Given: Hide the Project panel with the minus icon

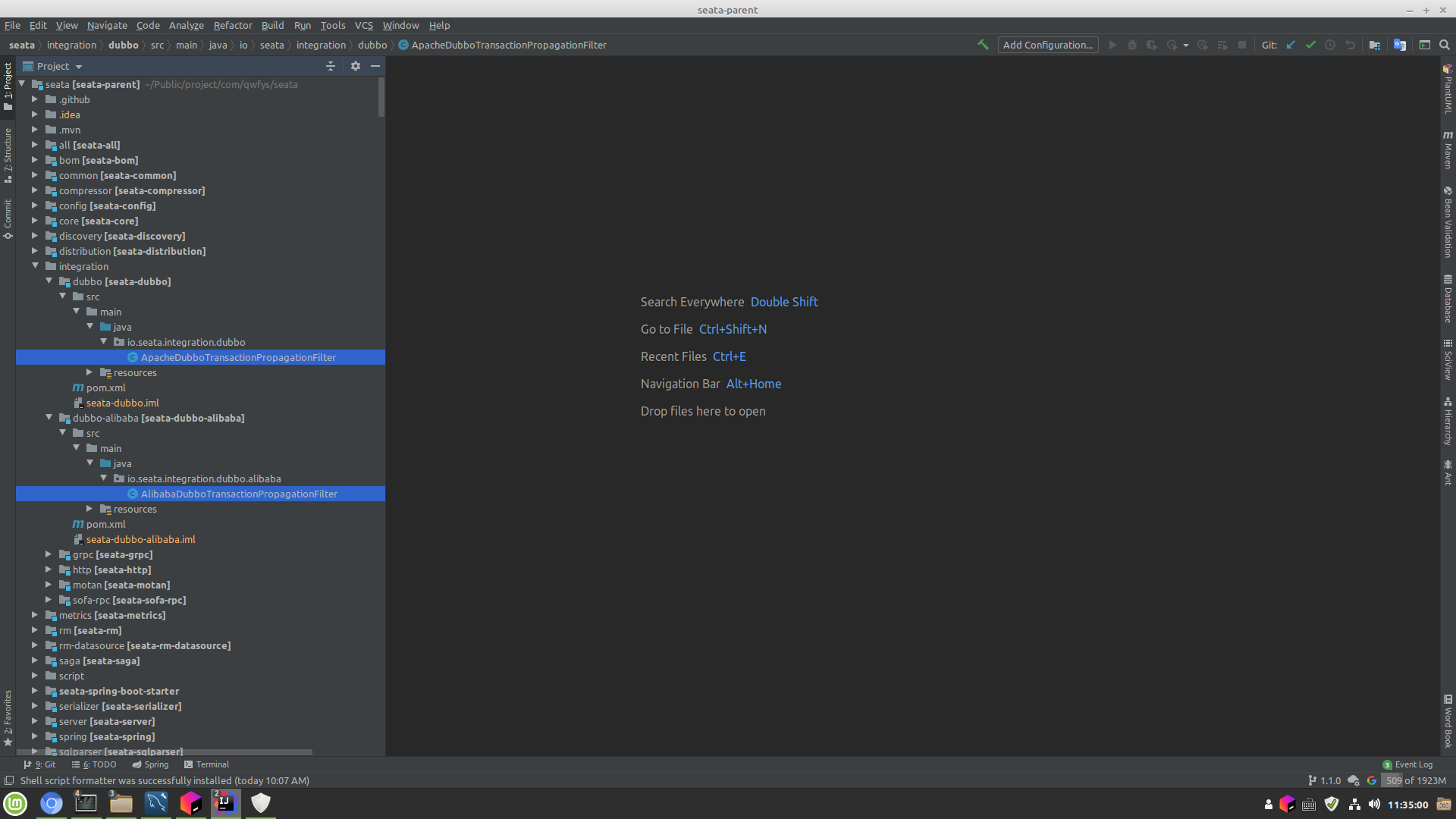Looking at the screenshot, I should (x=375, y=66).
